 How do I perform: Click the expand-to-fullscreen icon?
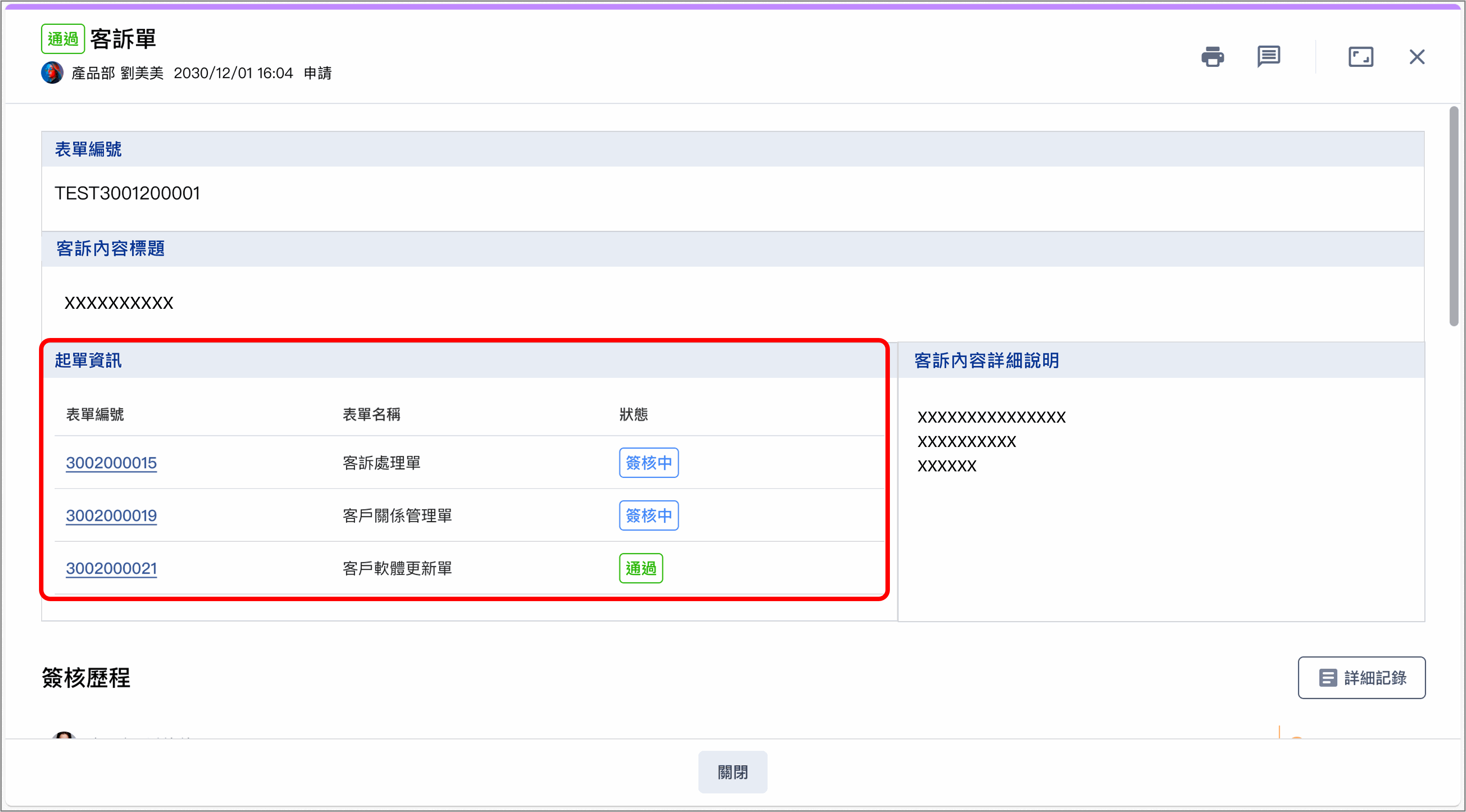coord(1361,57)
